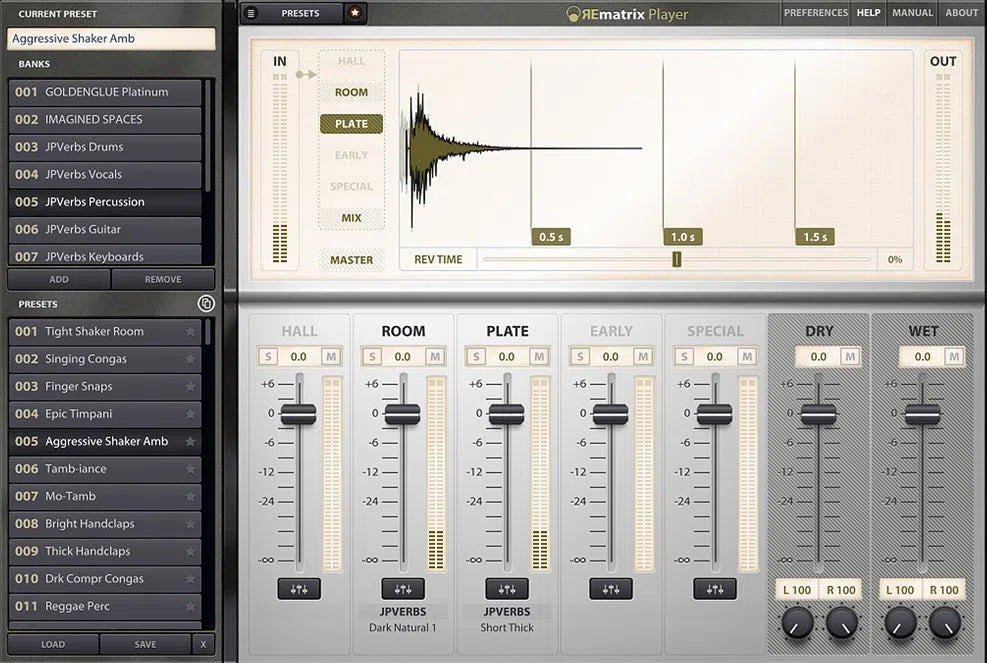Mute the Plate channel
The width and height of the screenshot is (987, 663).
click(538, 356)
